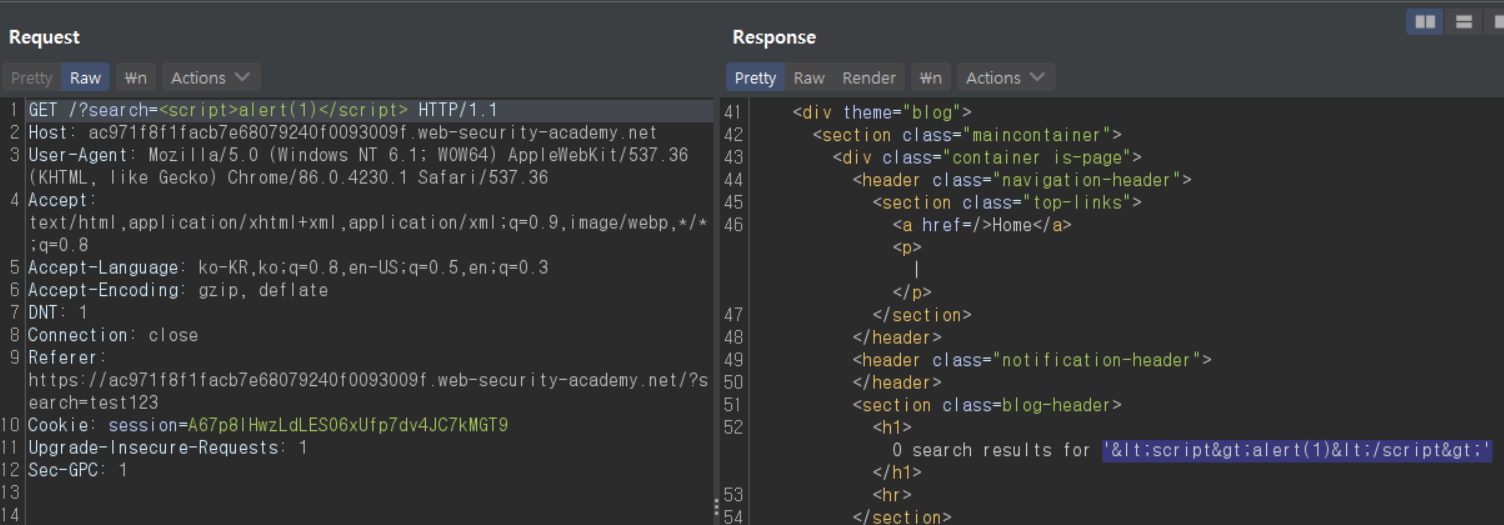1504x525 pixels.
Task: Choose the combined single-pane layout icon
Action: (1497, 22)
